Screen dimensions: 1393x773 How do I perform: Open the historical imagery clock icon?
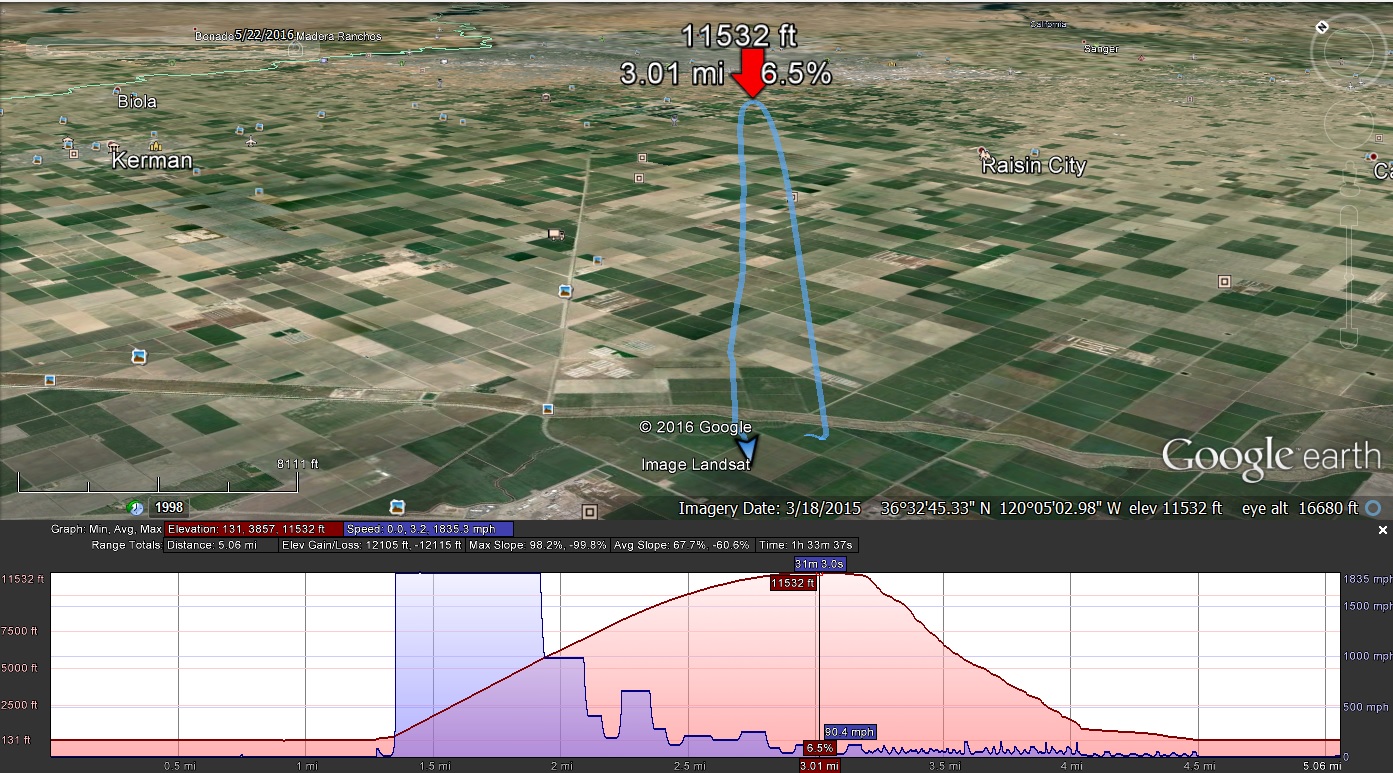tap(135, 507)
